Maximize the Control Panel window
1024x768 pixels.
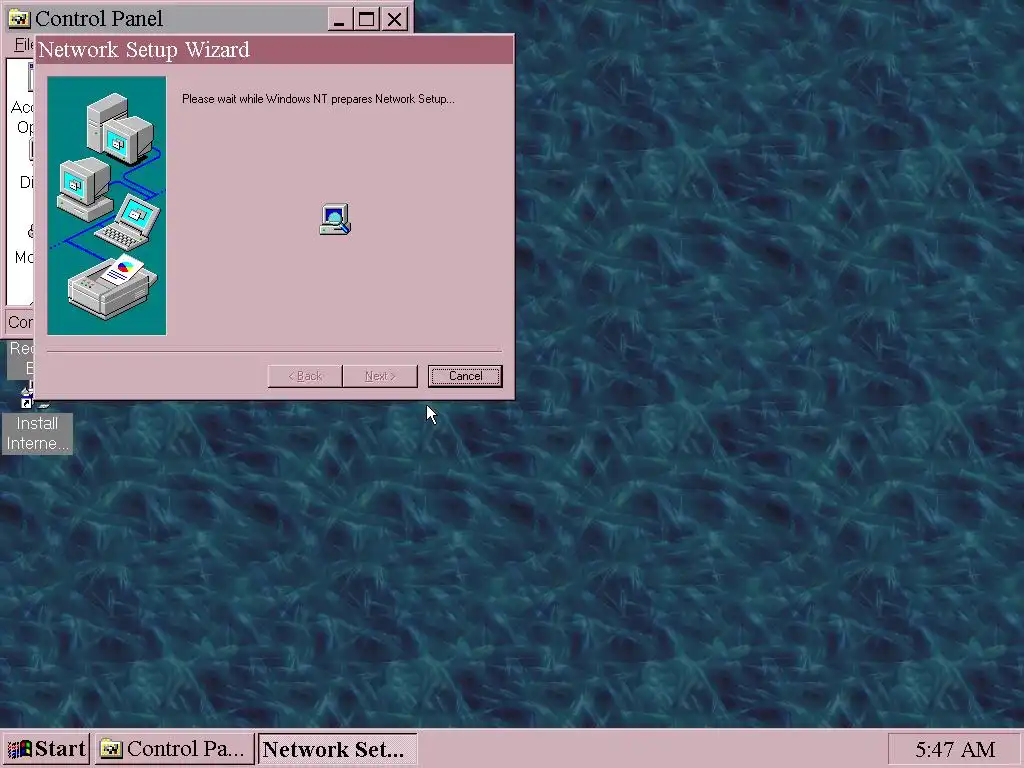point(366,19)
